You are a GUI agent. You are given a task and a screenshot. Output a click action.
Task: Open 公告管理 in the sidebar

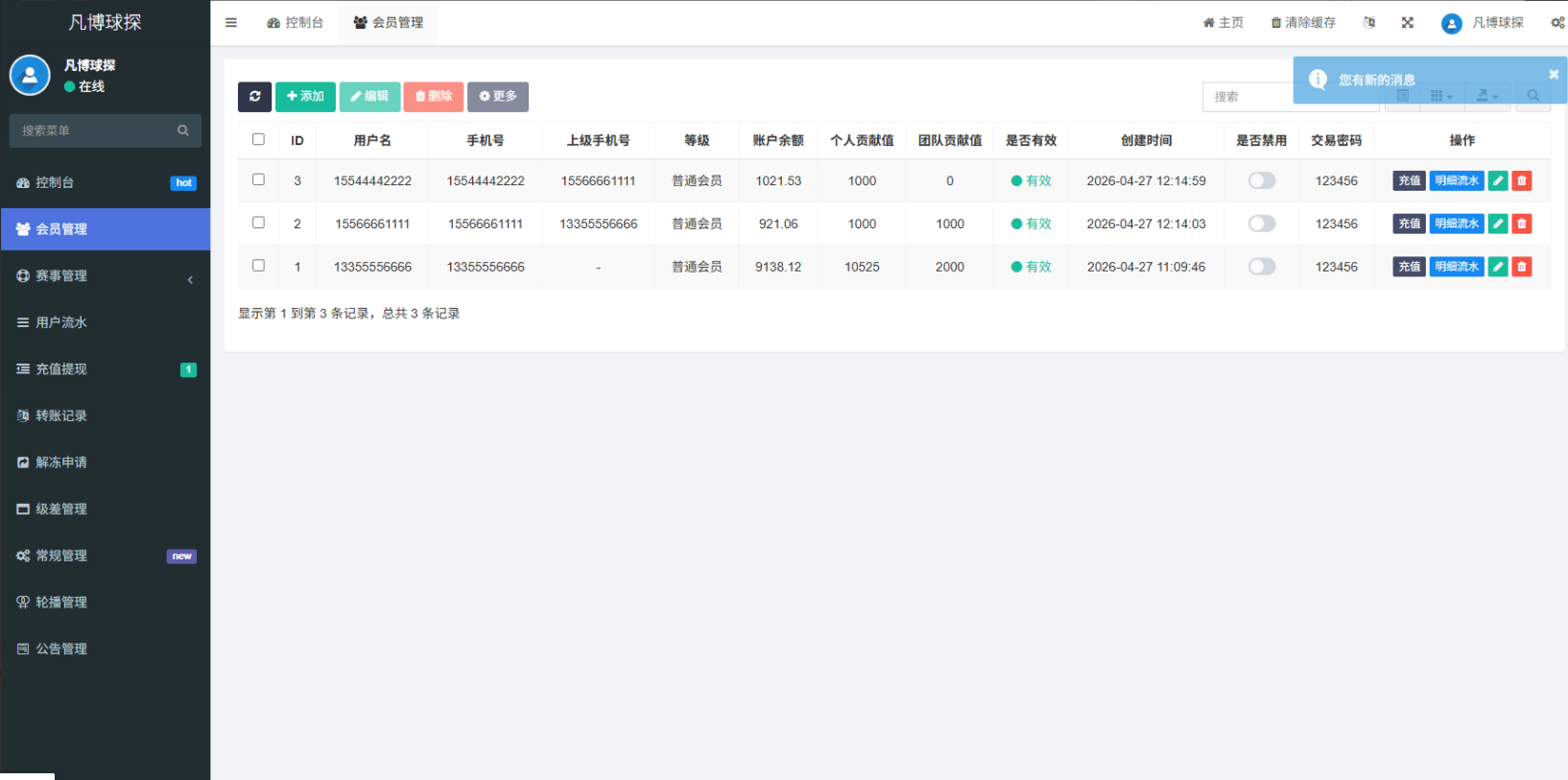[x=106, y=649]
